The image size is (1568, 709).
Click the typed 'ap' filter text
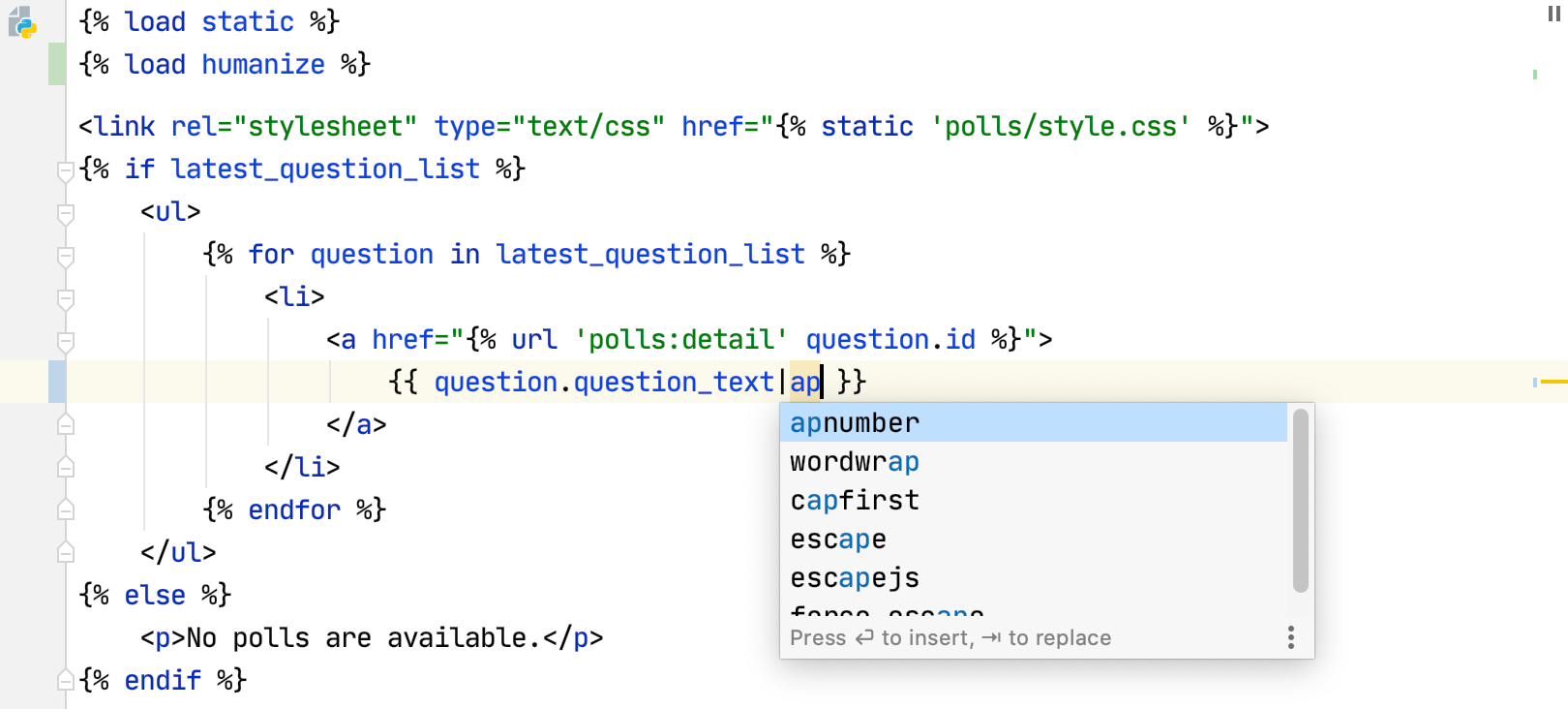point(805,382)
